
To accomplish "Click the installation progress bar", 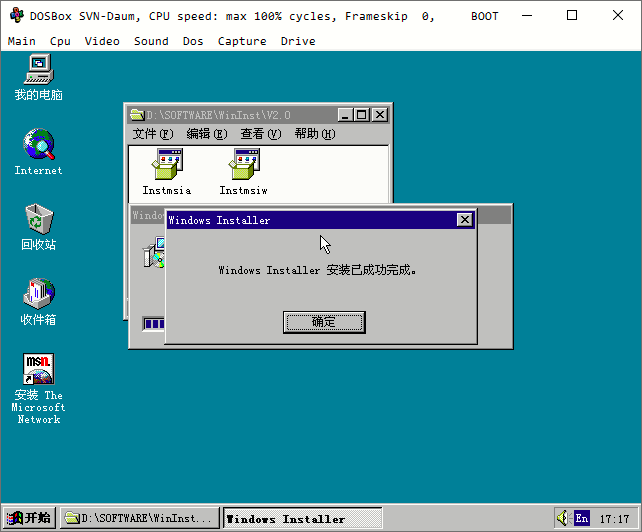I will (154, 324).
